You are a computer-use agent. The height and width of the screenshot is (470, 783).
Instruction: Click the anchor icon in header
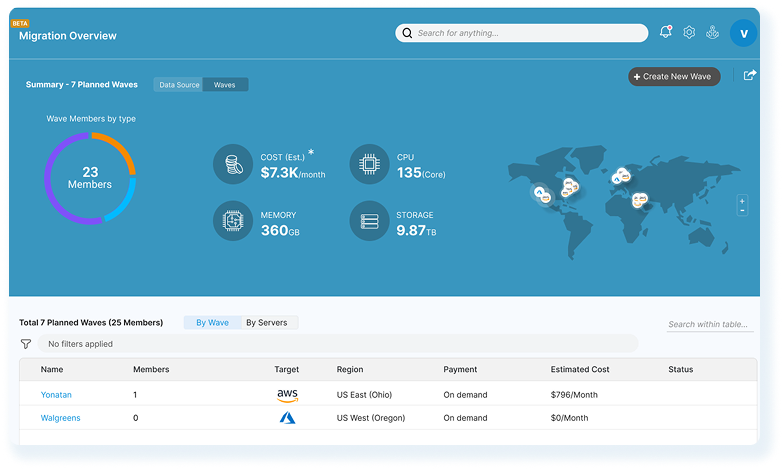[712, 32]
